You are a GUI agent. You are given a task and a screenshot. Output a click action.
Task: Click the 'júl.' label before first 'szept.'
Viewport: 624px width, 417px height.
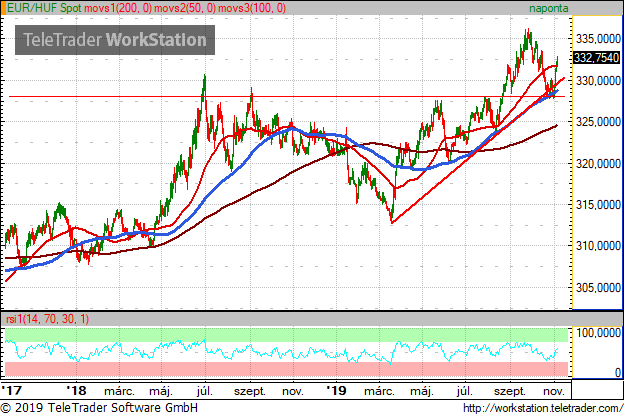(x=205, y=391)
